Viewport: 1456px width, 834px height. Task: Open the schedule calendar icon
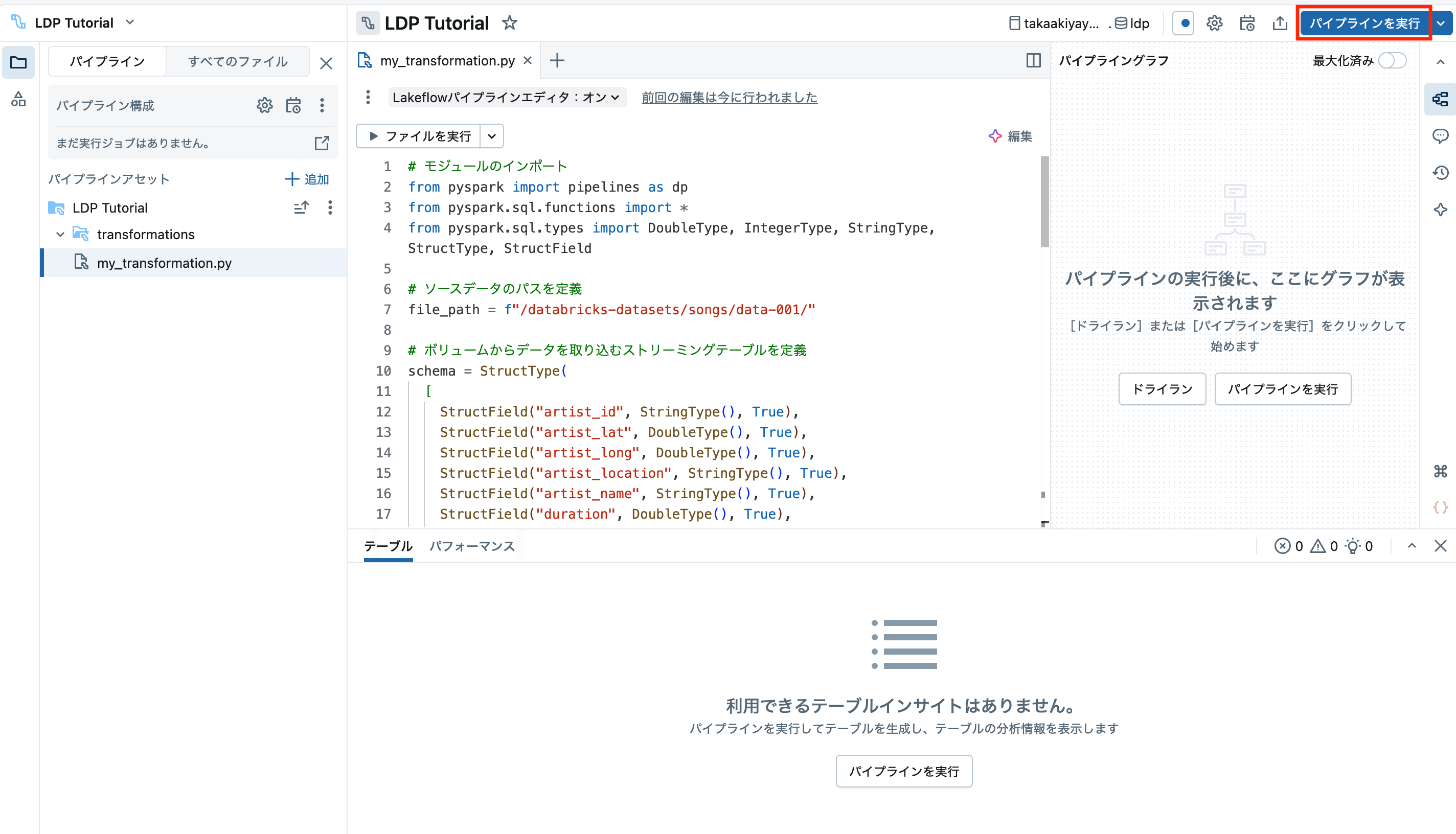point(1247,23)
